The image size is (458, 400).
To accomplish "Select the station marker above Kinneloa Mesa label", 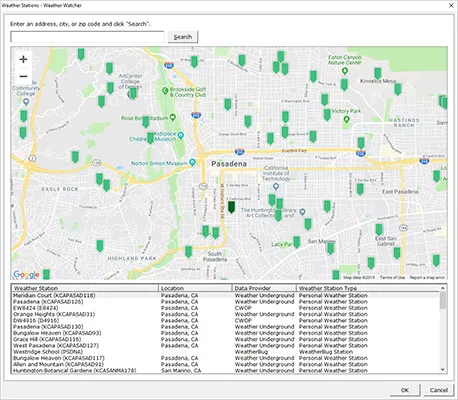I will [378, 73].
